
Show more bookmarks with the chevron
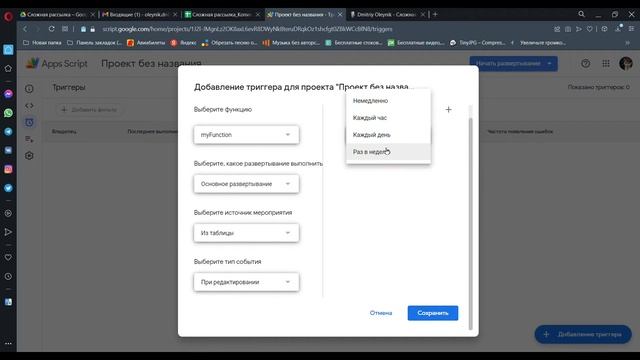coord(628,42)
